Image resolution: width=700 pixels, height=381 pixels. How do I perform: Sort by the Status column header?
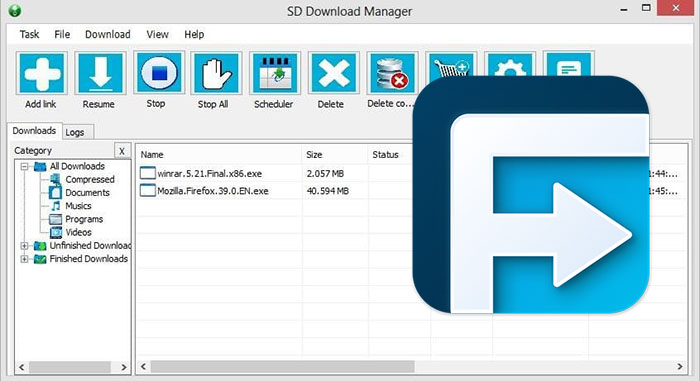click(386, 155)
